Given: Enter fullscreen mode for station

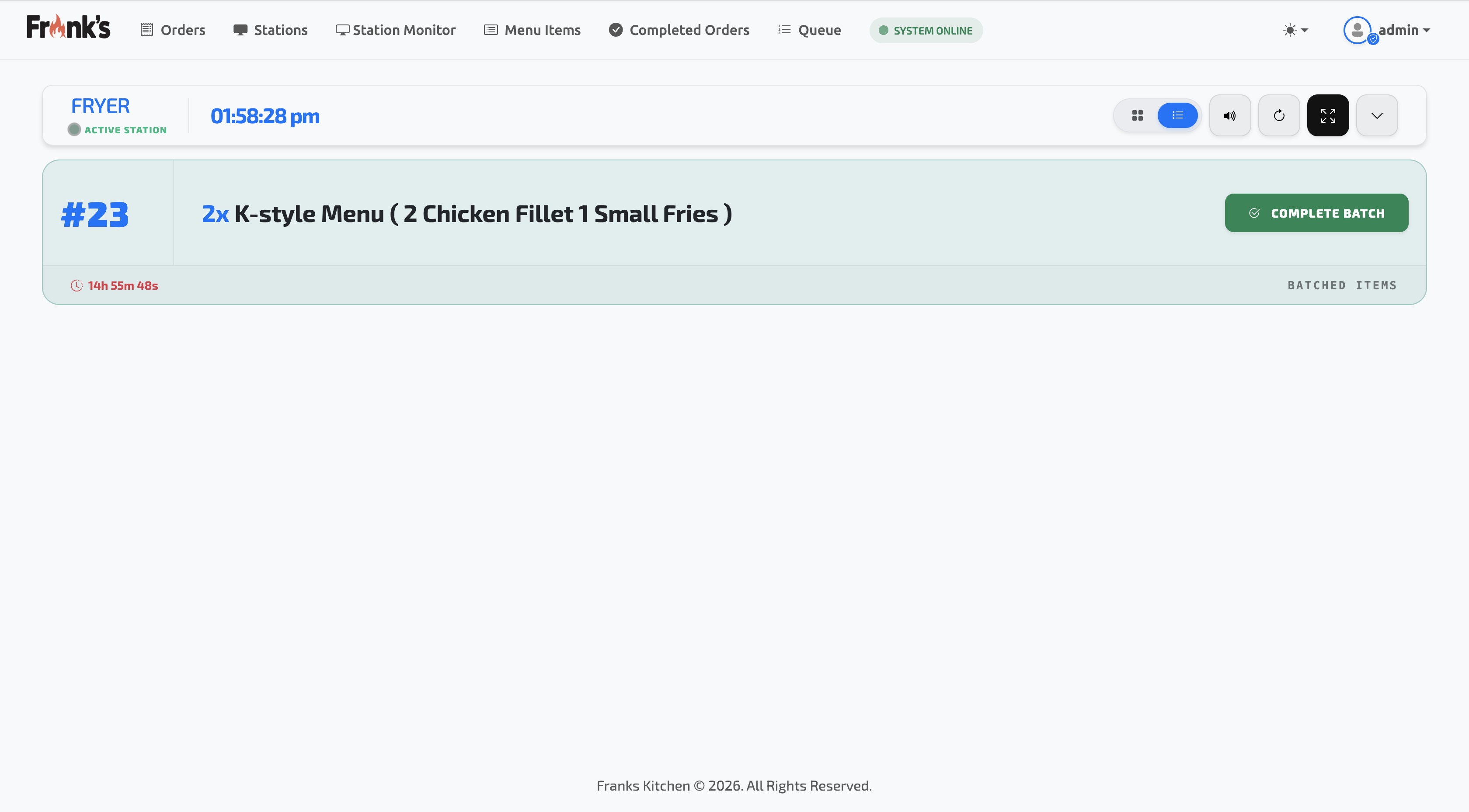Looking at the screenshot, I should click(1328, 116).
